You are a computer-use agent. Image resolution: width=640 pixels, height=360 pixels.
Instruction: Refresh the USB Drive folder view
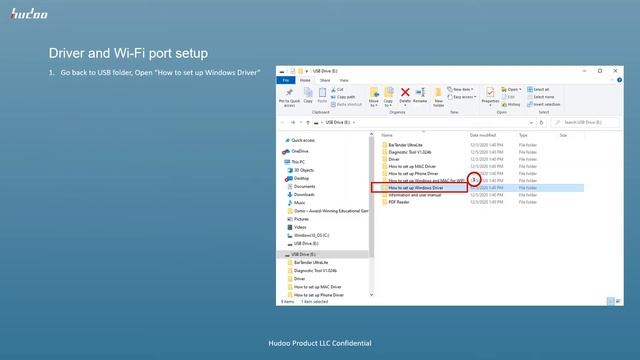(x=541, y=122)
